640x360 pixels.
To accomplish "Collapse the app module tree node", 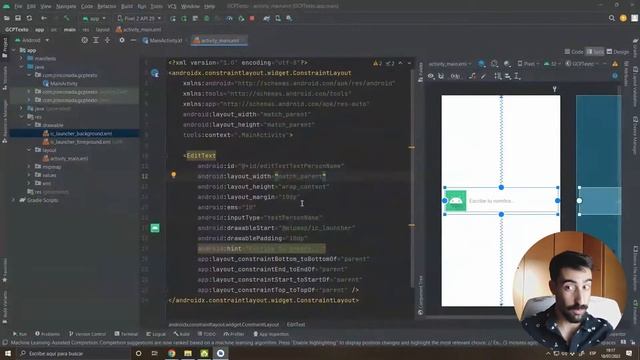I will [14, 50].
